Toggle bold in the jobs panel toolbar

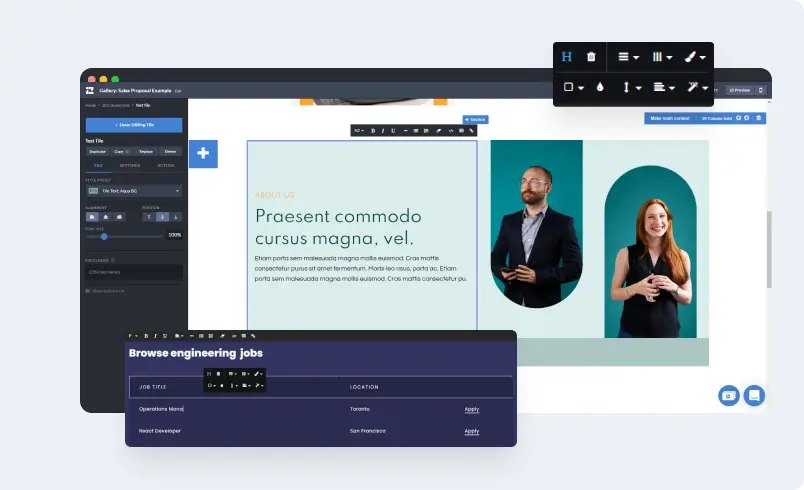[146, 336]
